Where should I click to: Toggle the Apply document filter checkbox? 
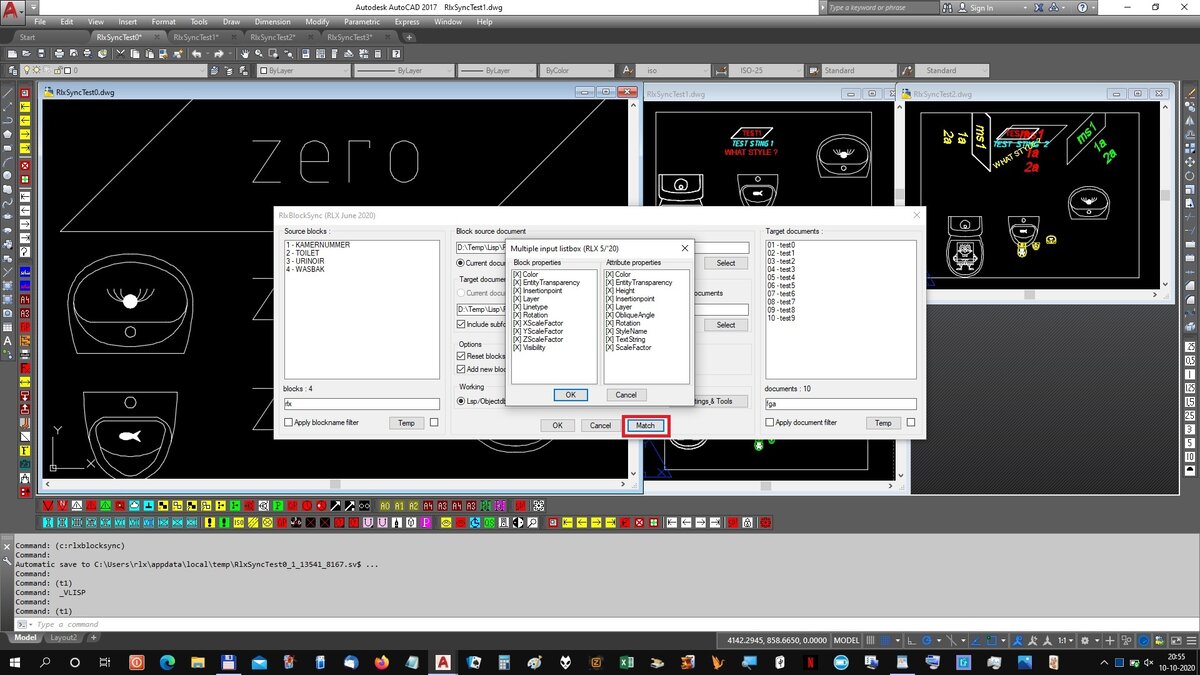(x=770, y=423)
